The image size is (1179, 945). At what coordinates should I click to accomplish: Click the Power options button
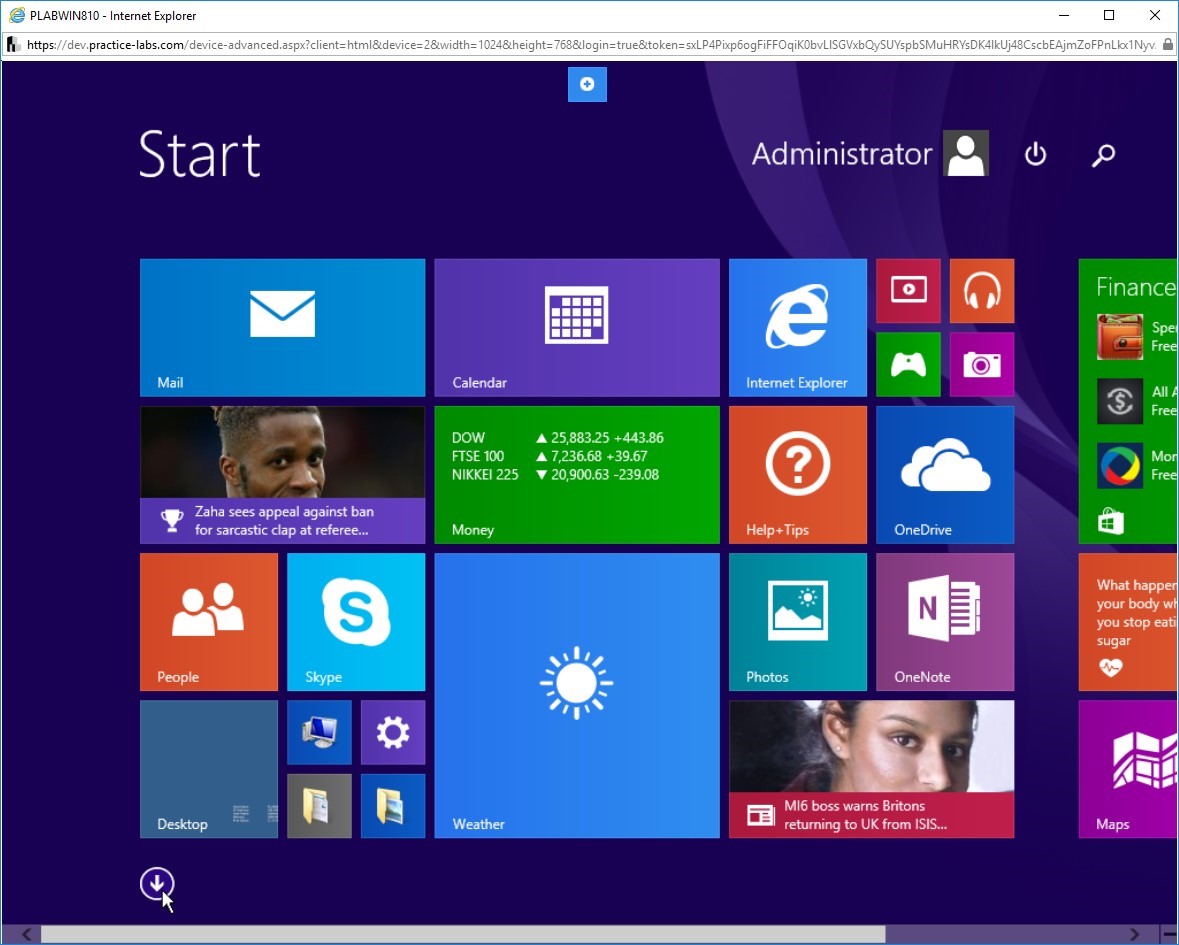coord(1035,154)
